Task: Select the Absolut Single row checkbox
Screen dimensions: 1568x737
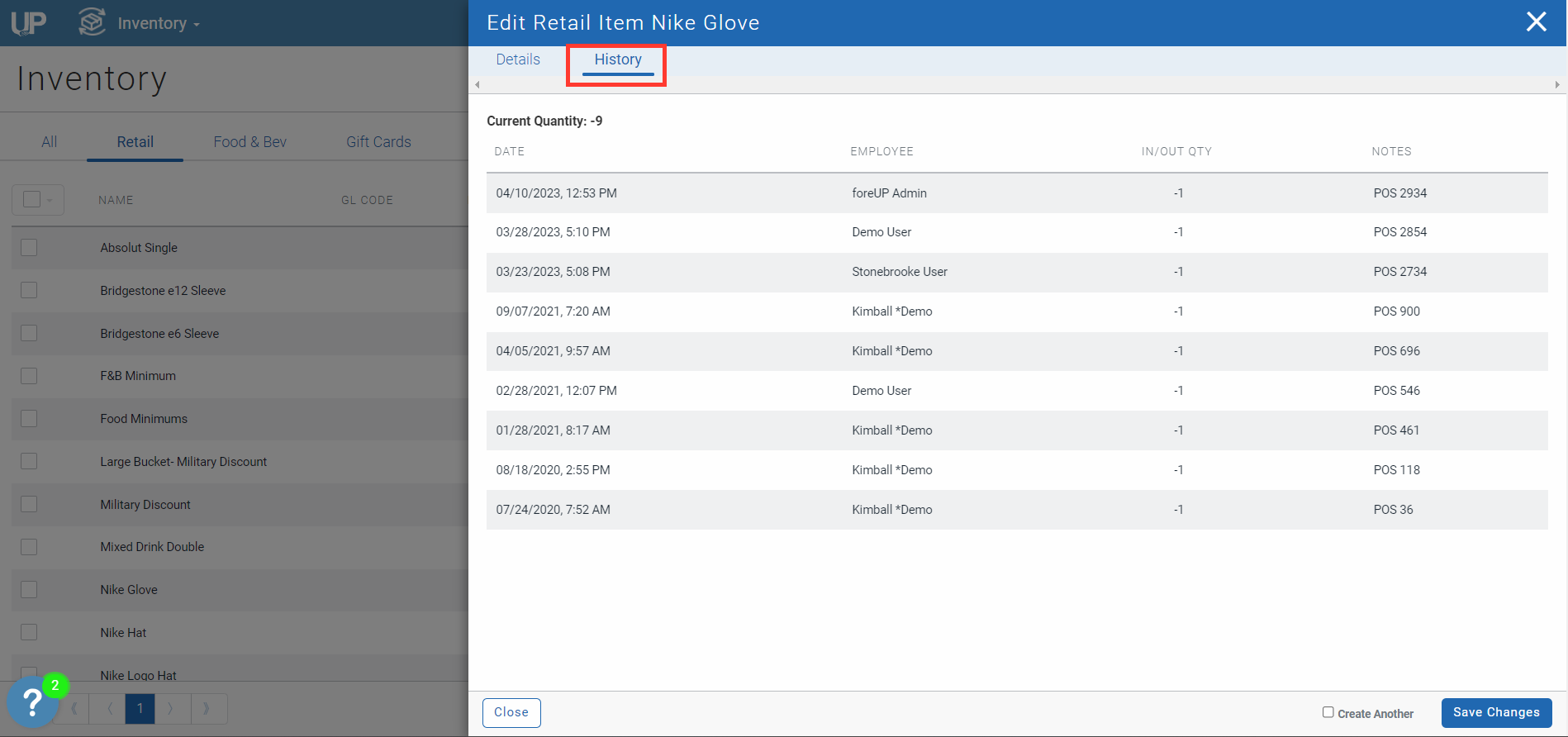Action: pos(29,248)
